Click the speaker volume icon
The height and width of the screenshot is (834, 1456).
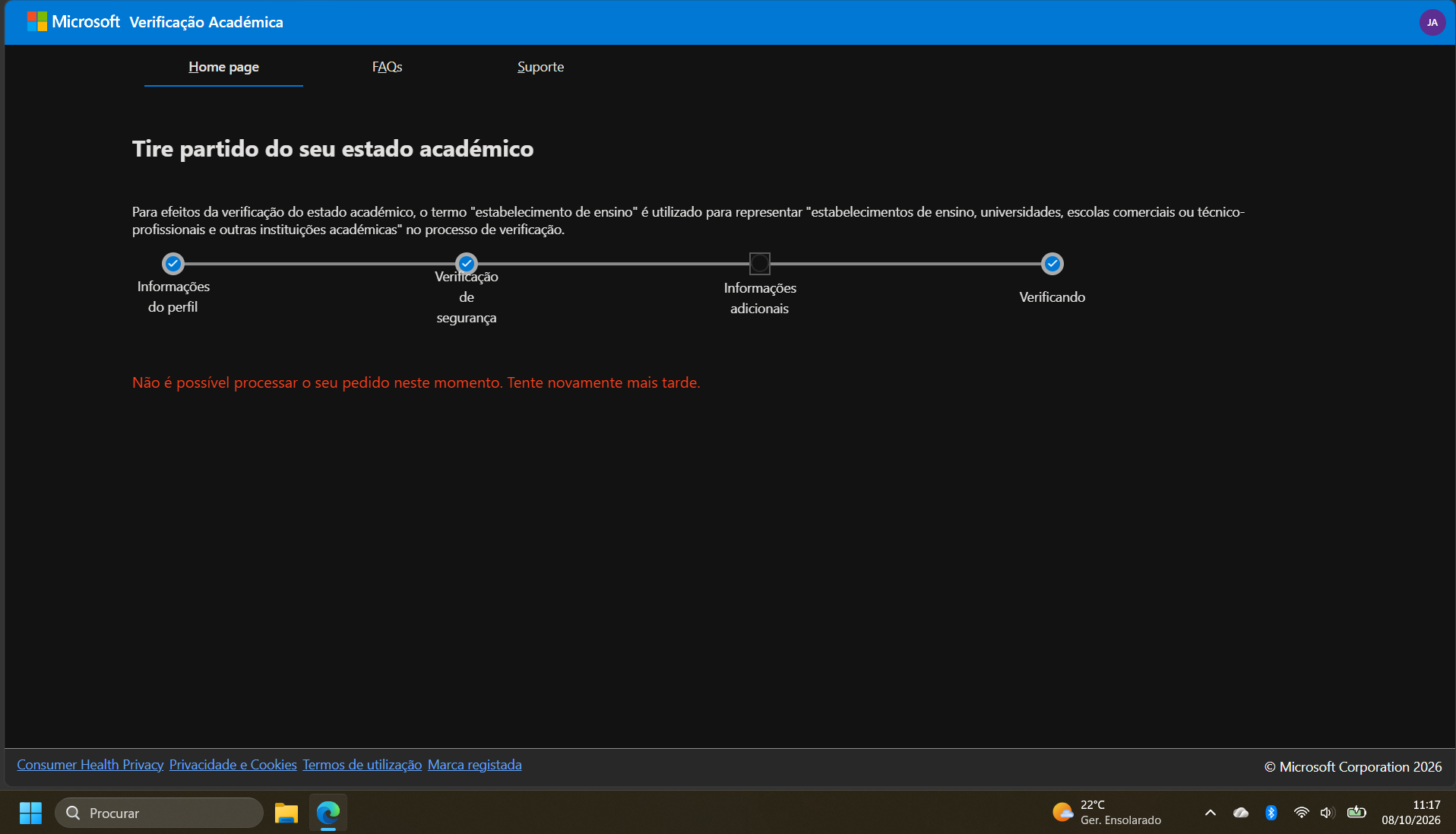[x=1327, y=813]
